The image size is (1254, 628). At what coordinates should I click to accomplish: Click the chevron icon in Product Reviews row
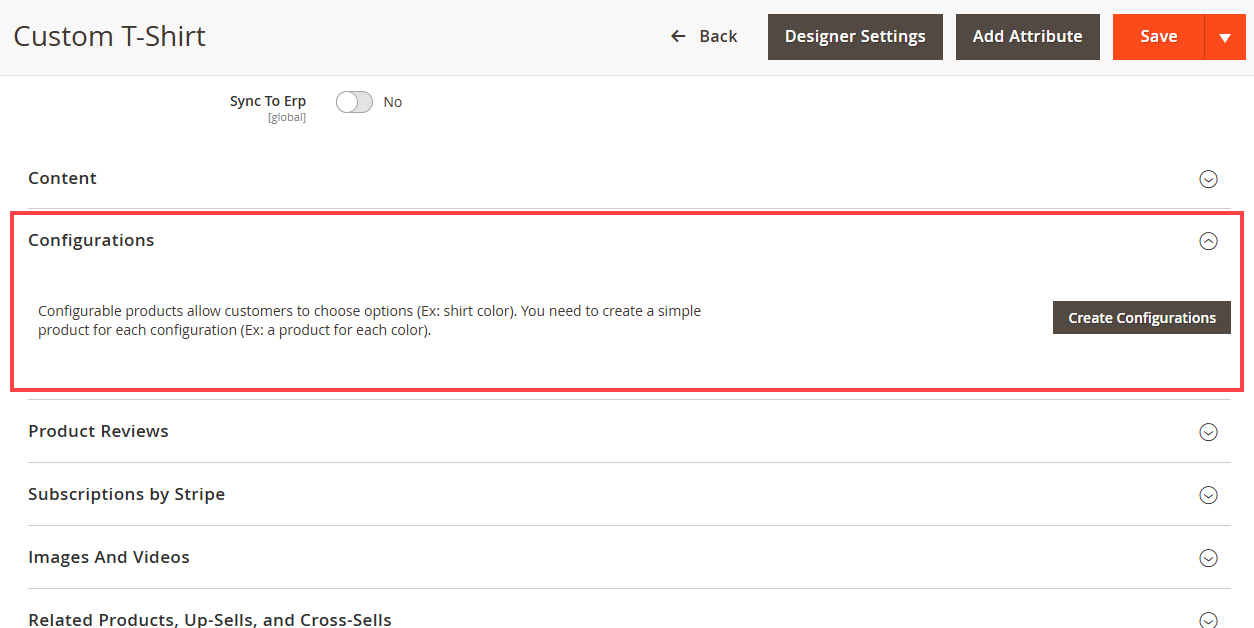[x=1208, y=432]
